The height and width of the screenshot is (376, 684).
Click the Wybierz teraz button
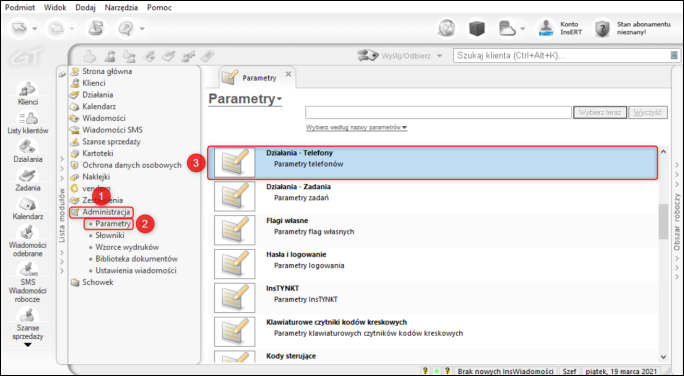point(600,113)
